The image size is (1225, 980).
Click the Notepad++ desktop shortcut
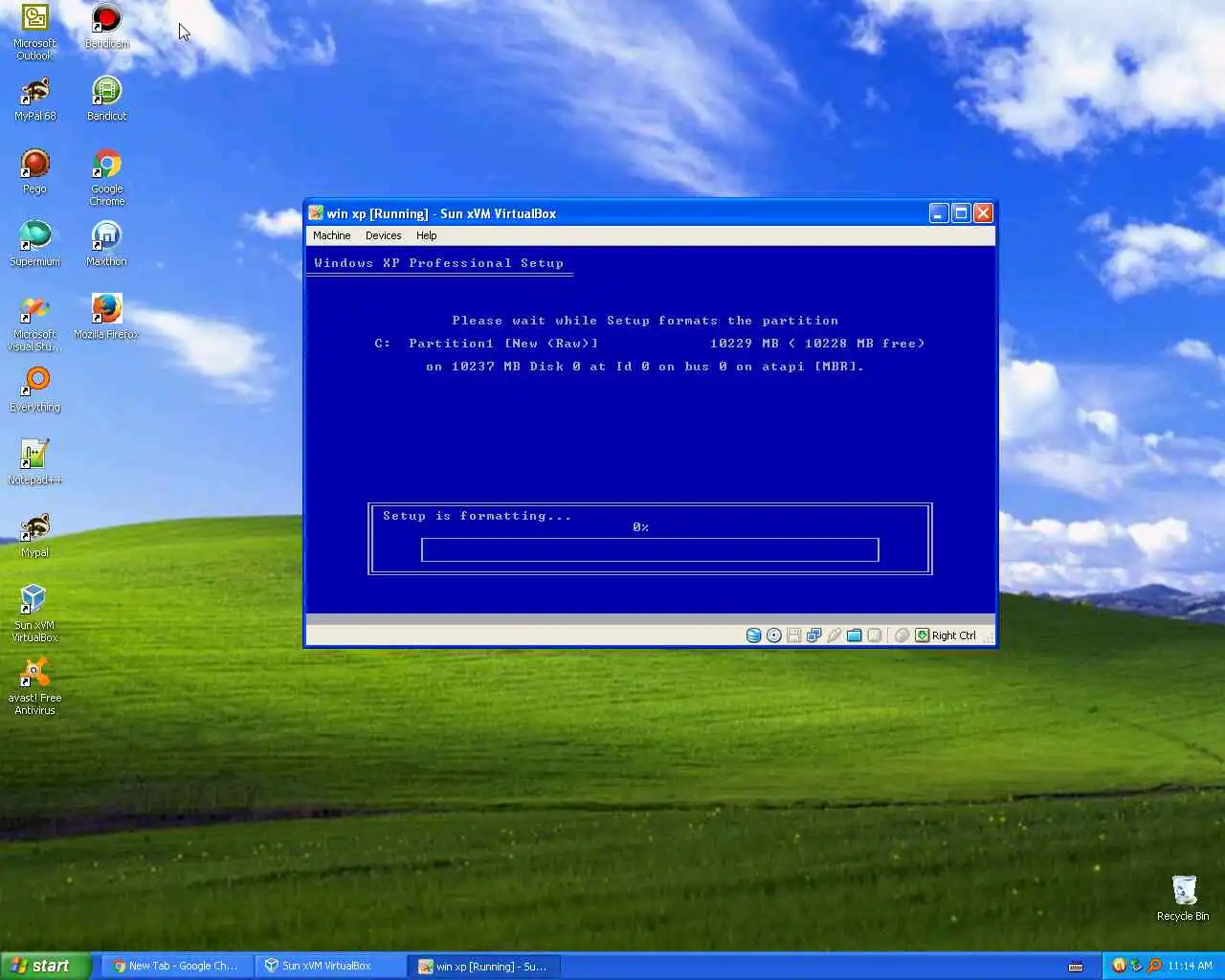[x=34, y=462]
